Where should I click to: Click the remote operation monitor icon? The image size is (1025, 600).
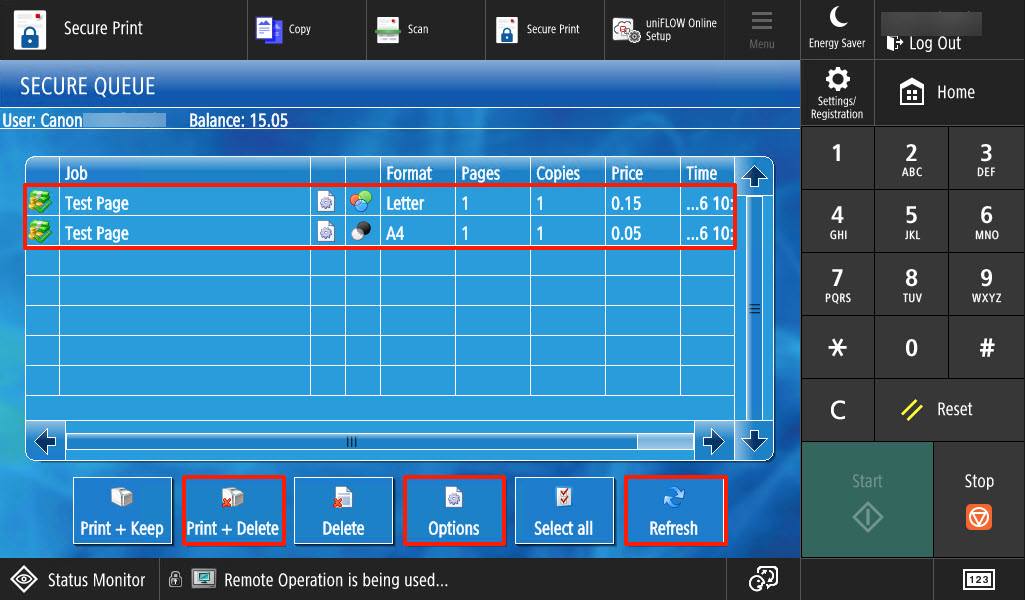click(x=204, y=578)
